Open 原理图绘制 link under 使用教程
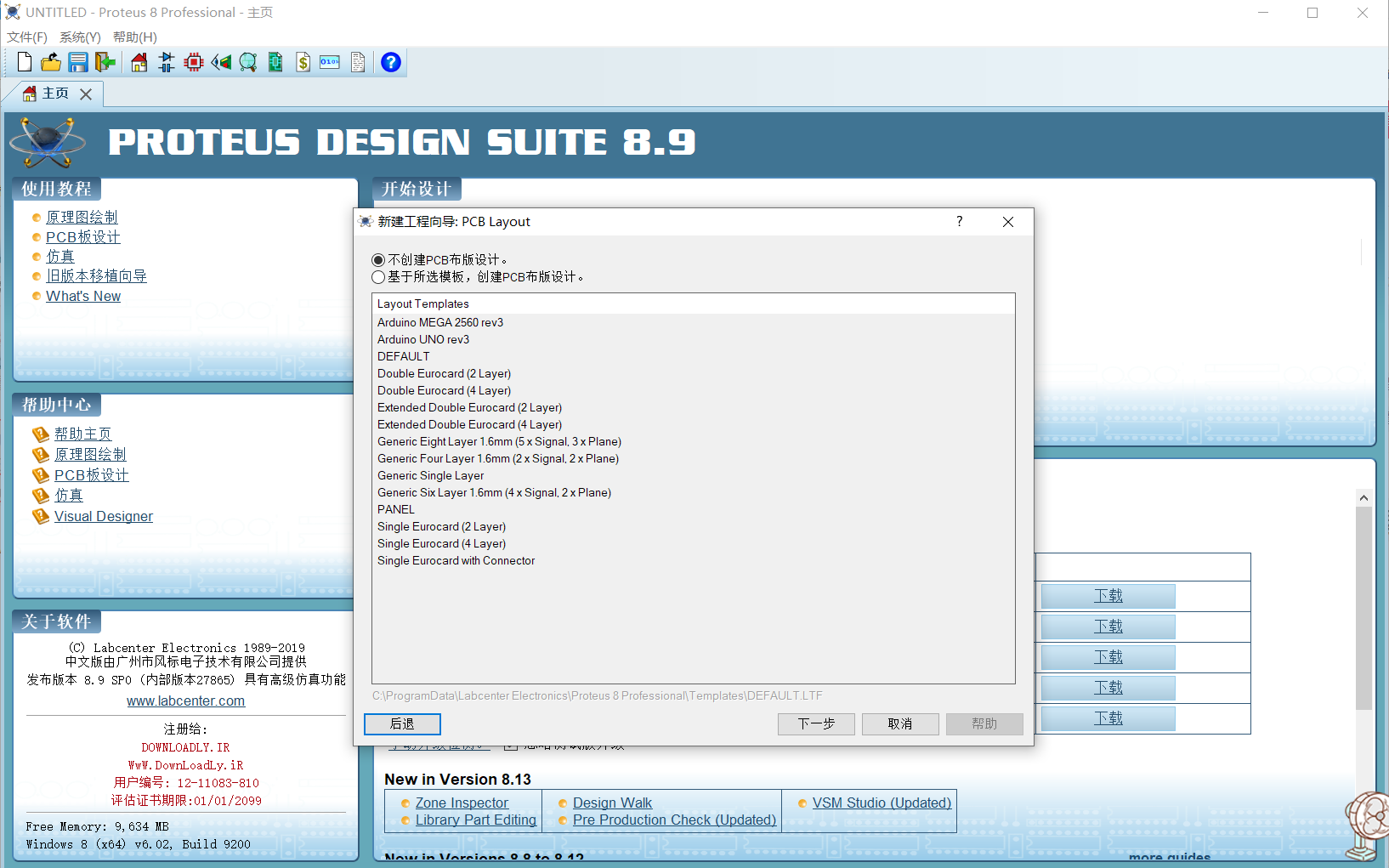 [82, 218]
